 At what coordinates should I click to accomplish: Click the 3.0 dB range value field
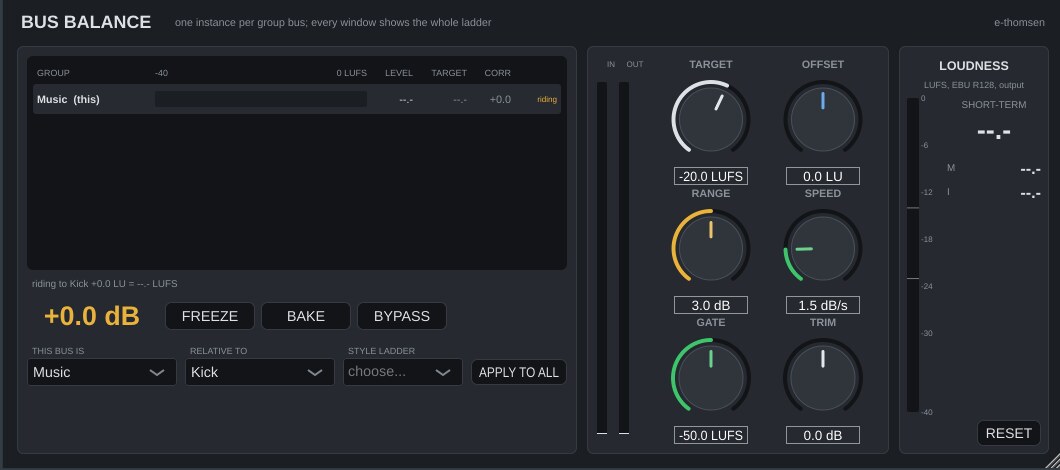coord(710,305)
